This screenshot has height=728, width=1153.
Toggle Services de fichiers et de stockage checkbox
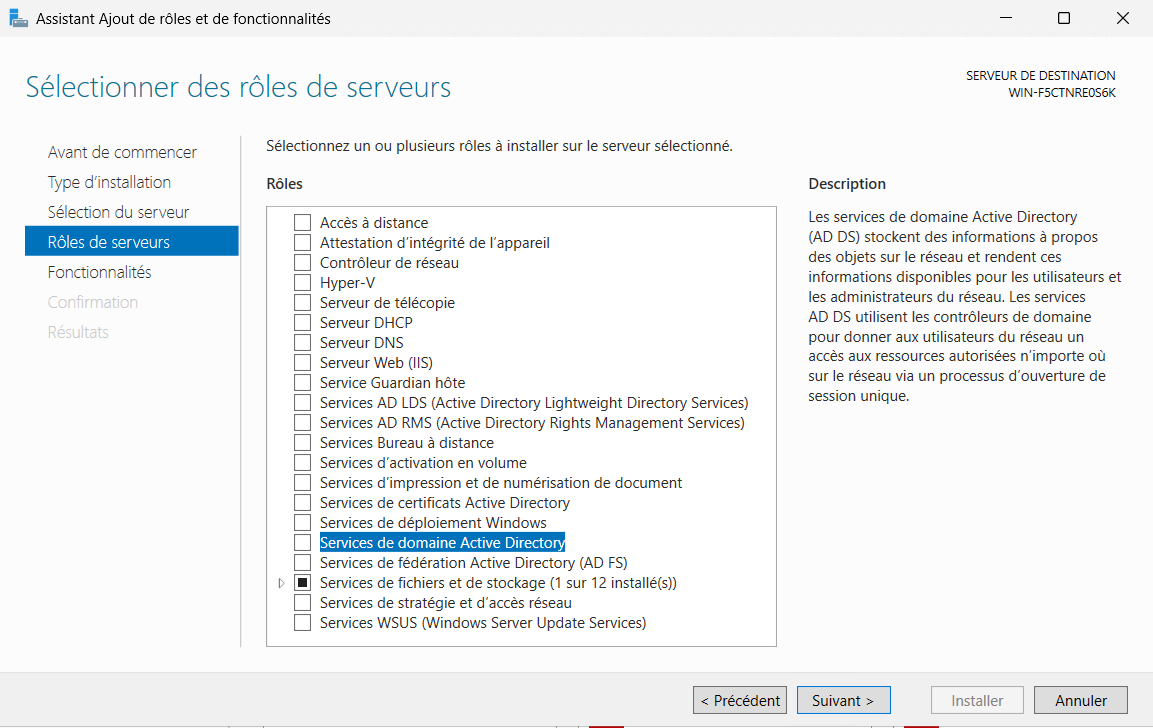(x=302, y=583)
